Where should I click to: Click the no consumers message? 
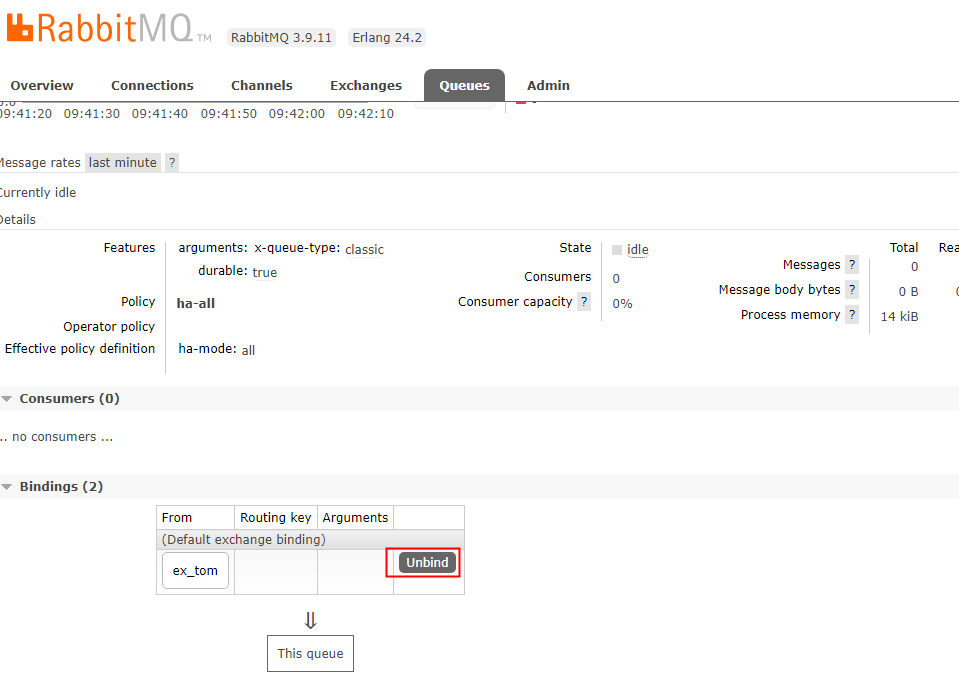click(x=57, y=437)
